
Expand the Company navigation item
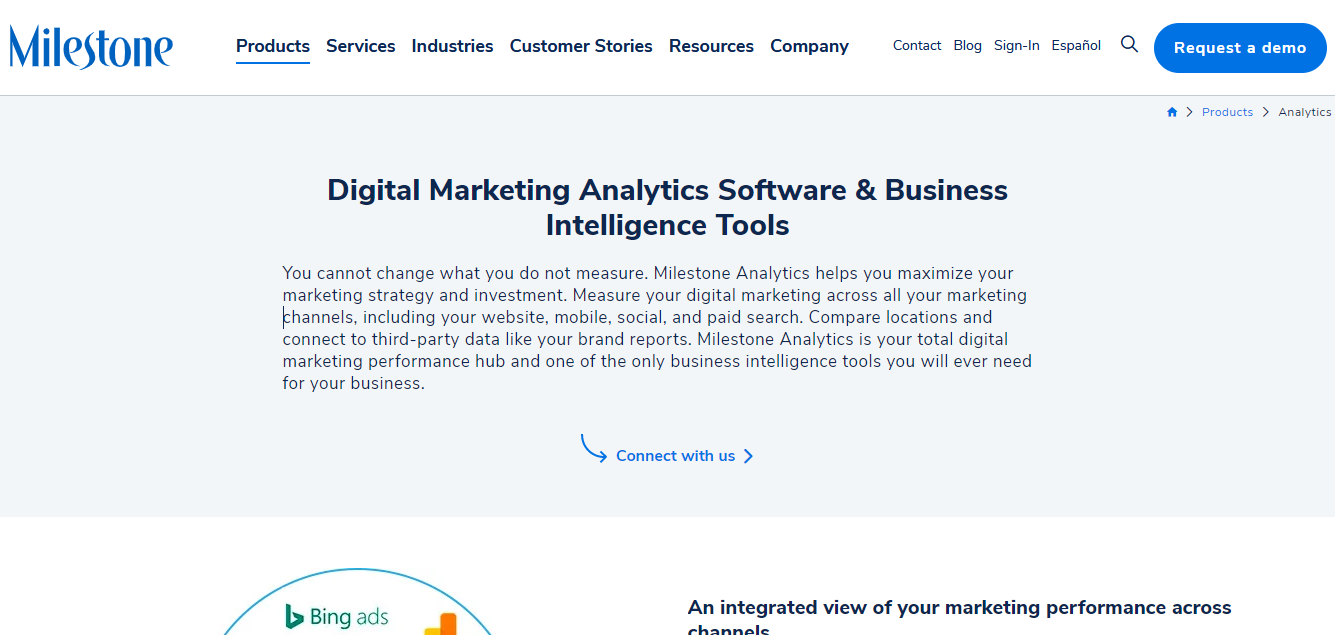click(x=809, y=46)
